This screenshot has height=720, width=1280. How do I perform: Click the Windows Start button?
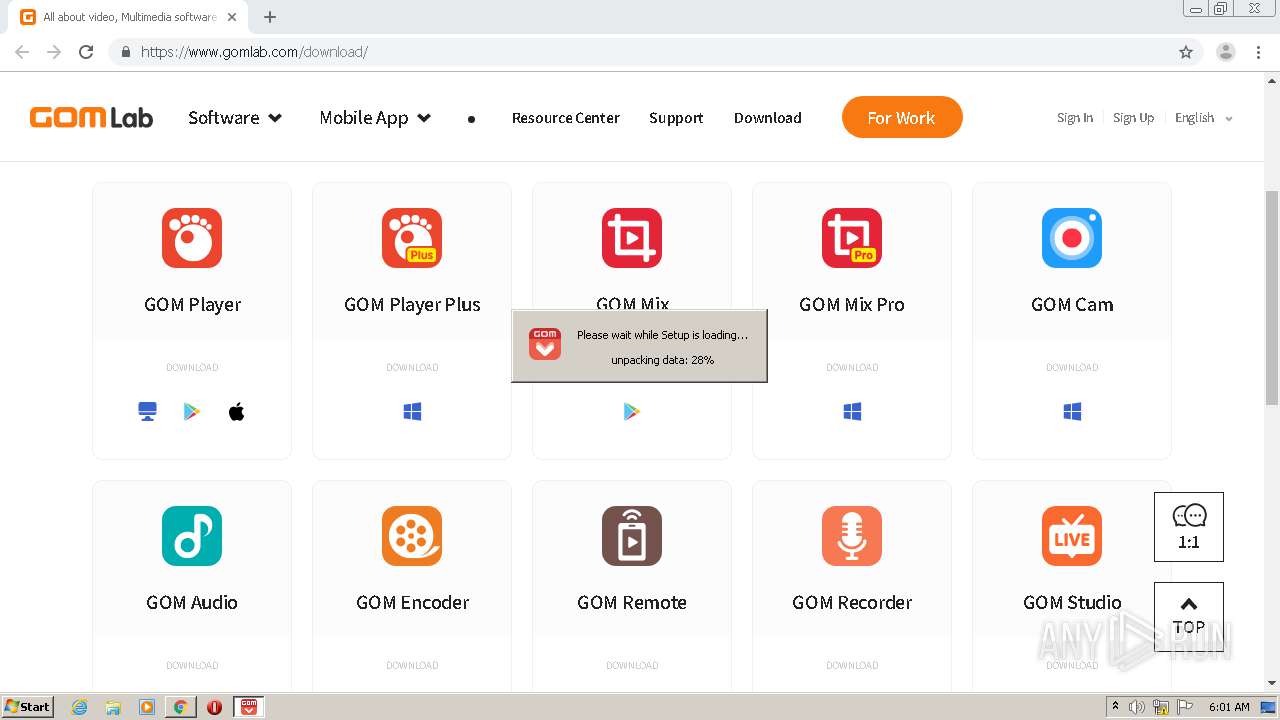click(28, 706)
